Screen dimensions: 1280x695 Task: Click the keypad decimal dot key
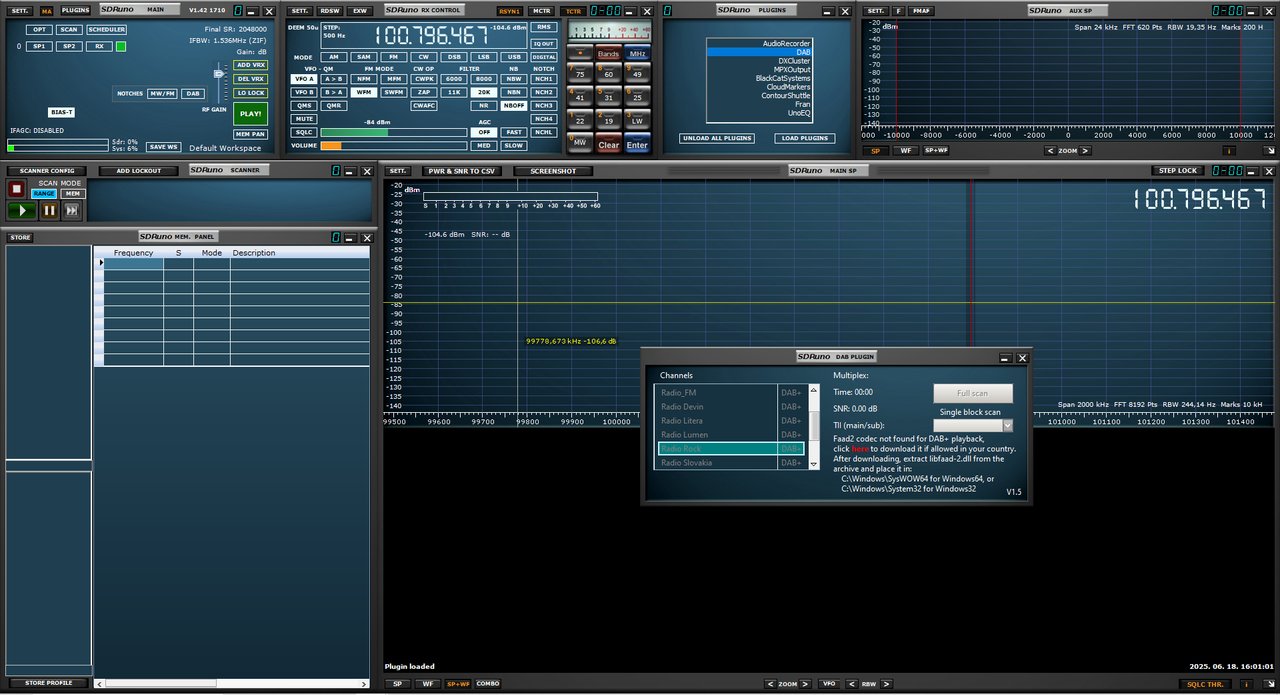pyautogui.click(x=579, y=52)
